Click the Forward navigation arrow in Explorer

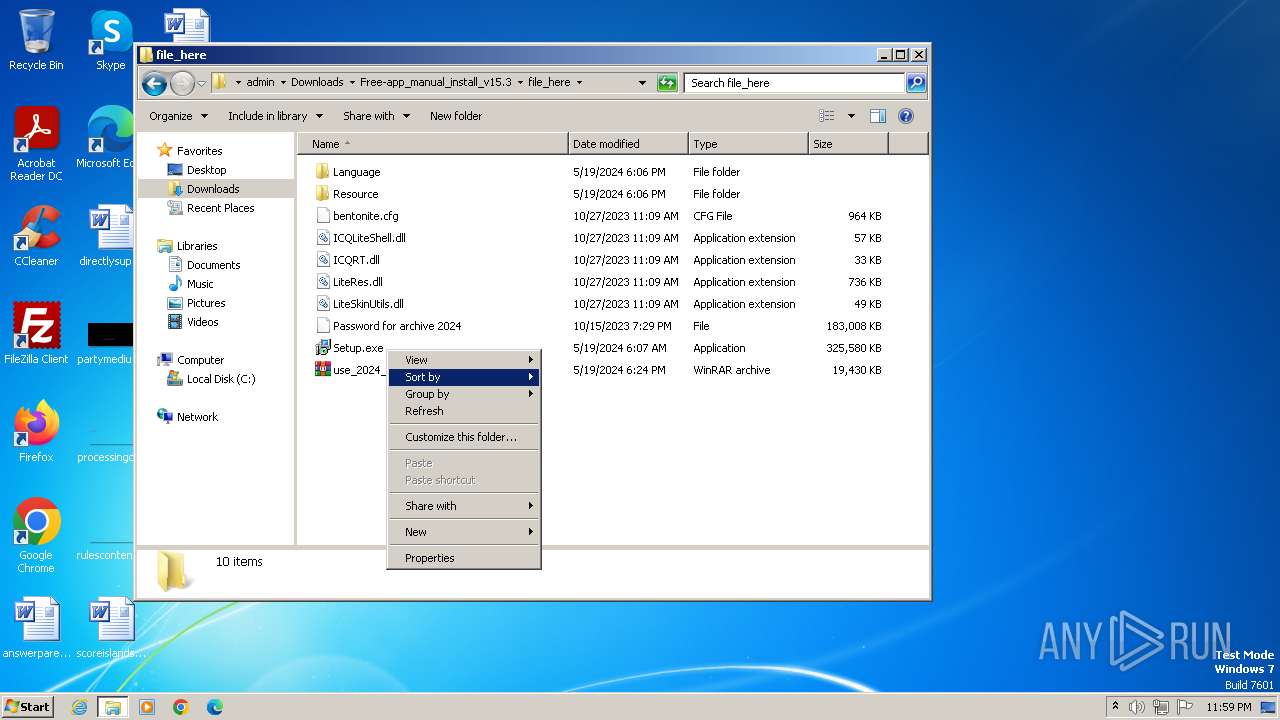pyautogui.click(x=182, y=83)
